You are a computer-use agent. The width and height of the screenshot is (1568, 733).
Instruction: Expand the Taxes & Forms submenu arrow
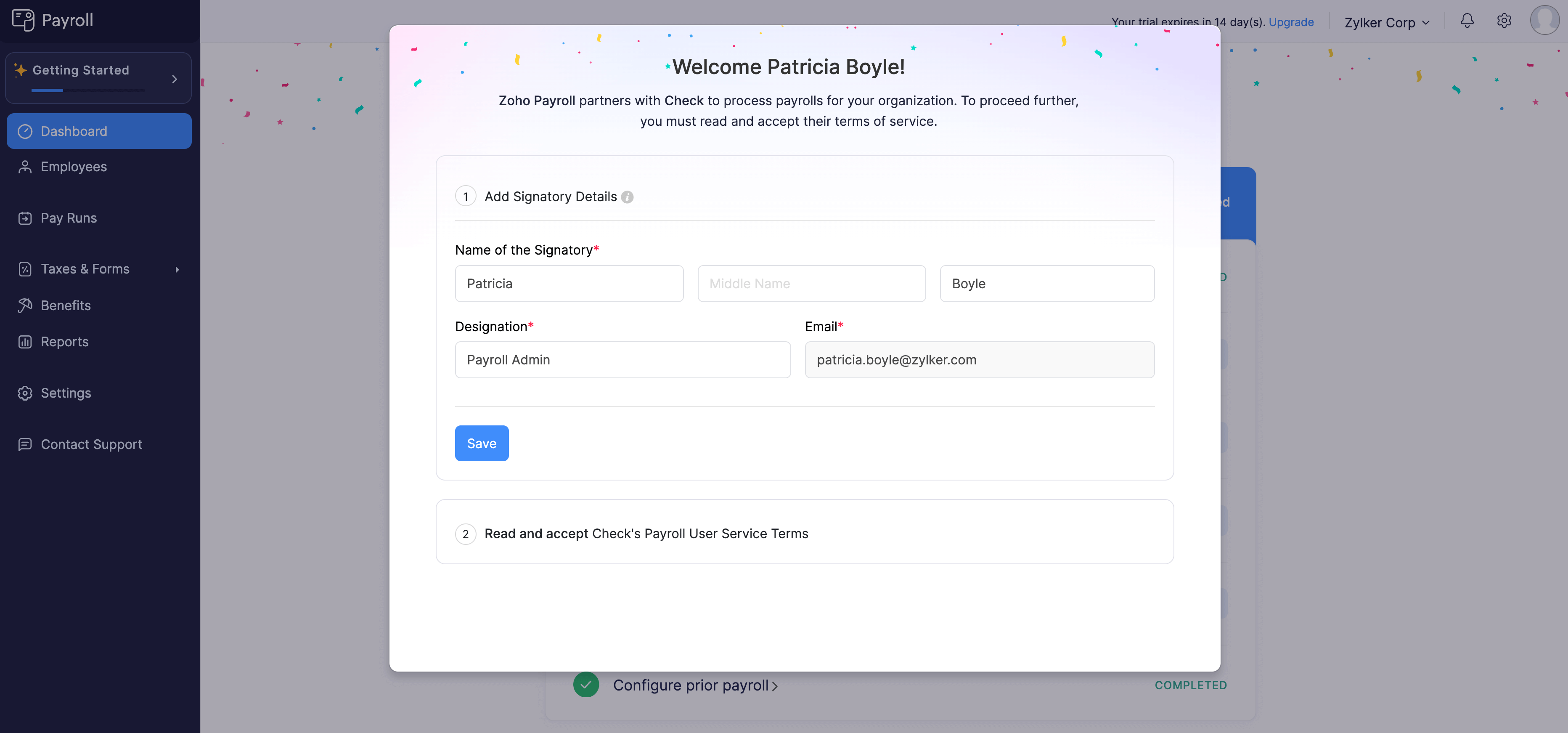pos(177,269)
